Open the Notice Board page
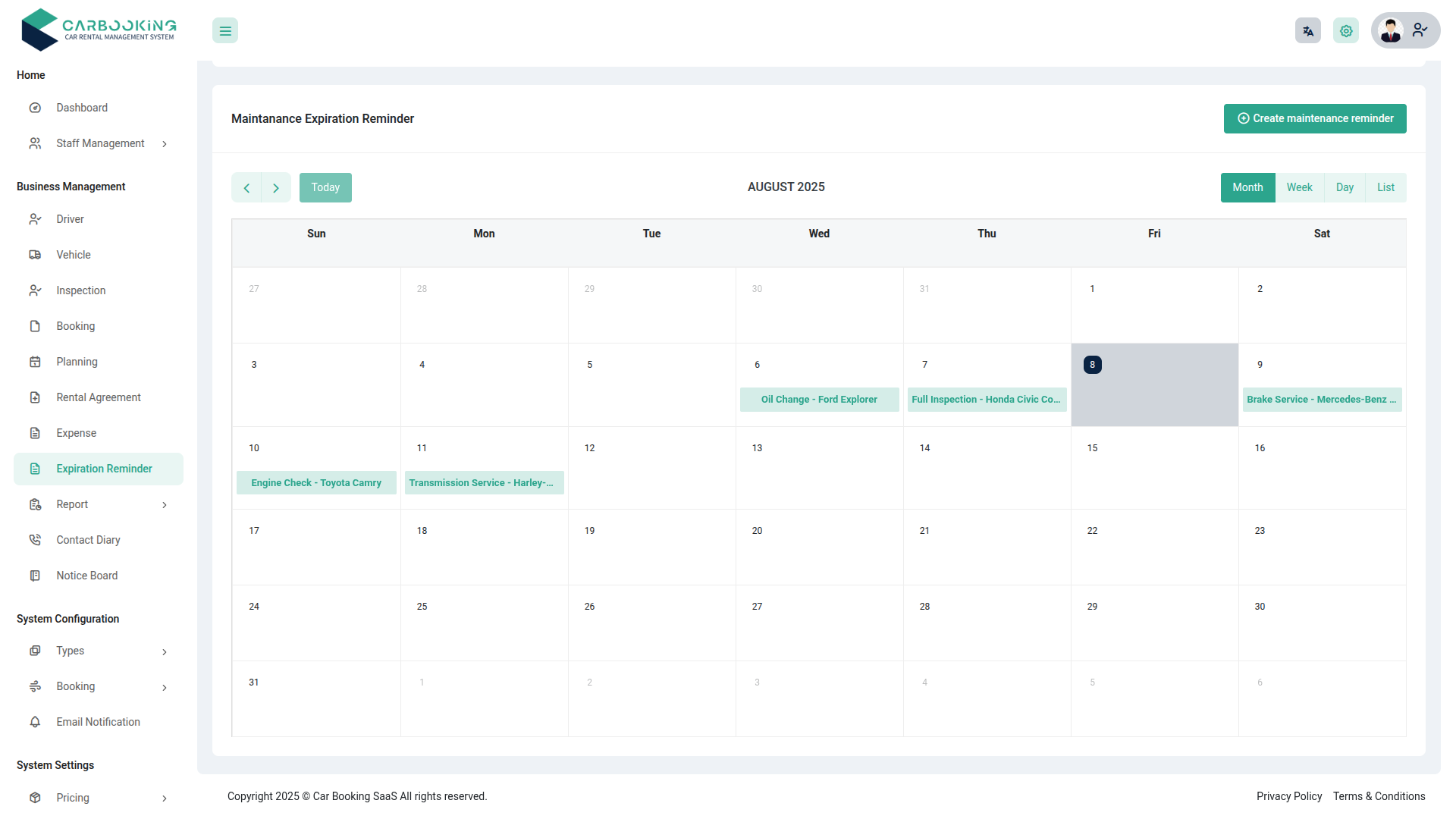1456x819 pixels. click(86, 575)
